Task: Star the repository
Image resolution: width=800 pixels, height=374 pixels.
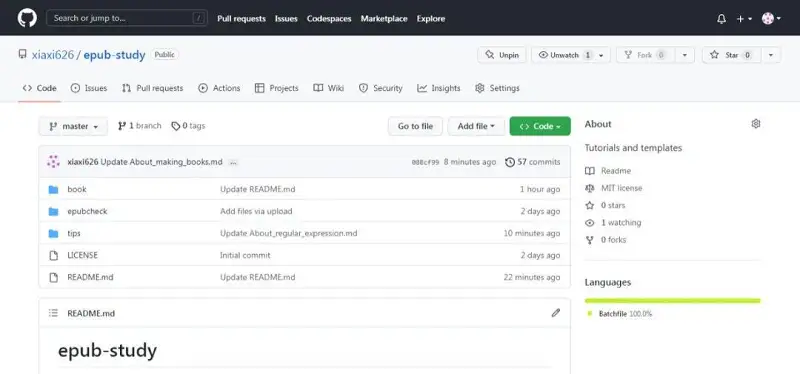Action: click(x=731, y=55)
